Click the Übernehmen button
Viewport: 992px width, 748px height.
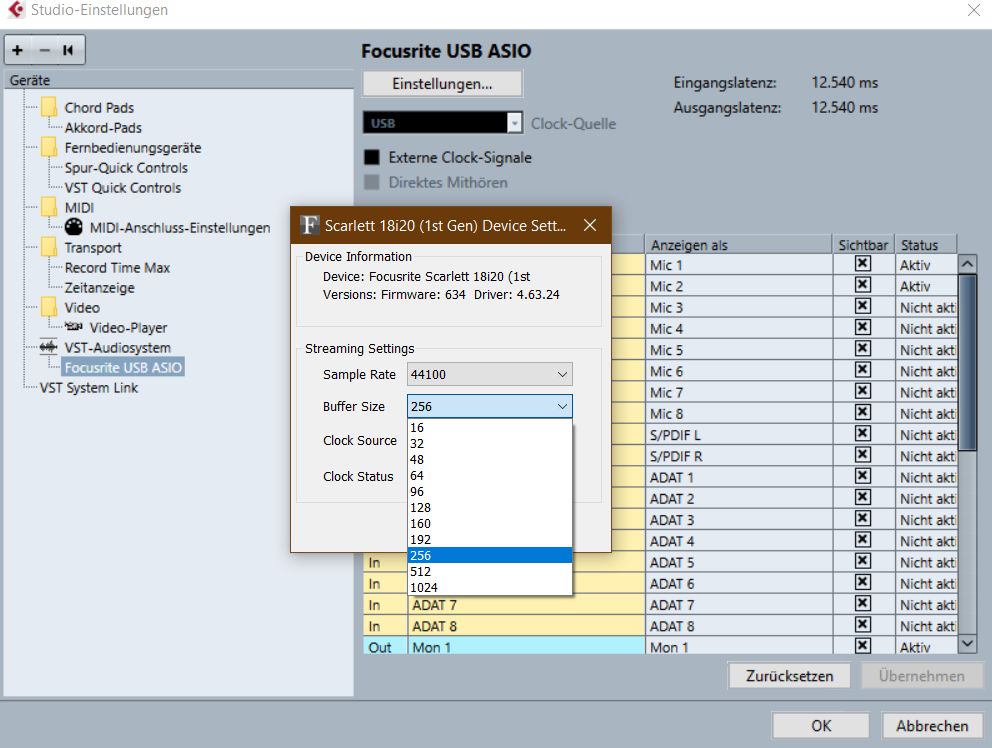pos(922,676)
